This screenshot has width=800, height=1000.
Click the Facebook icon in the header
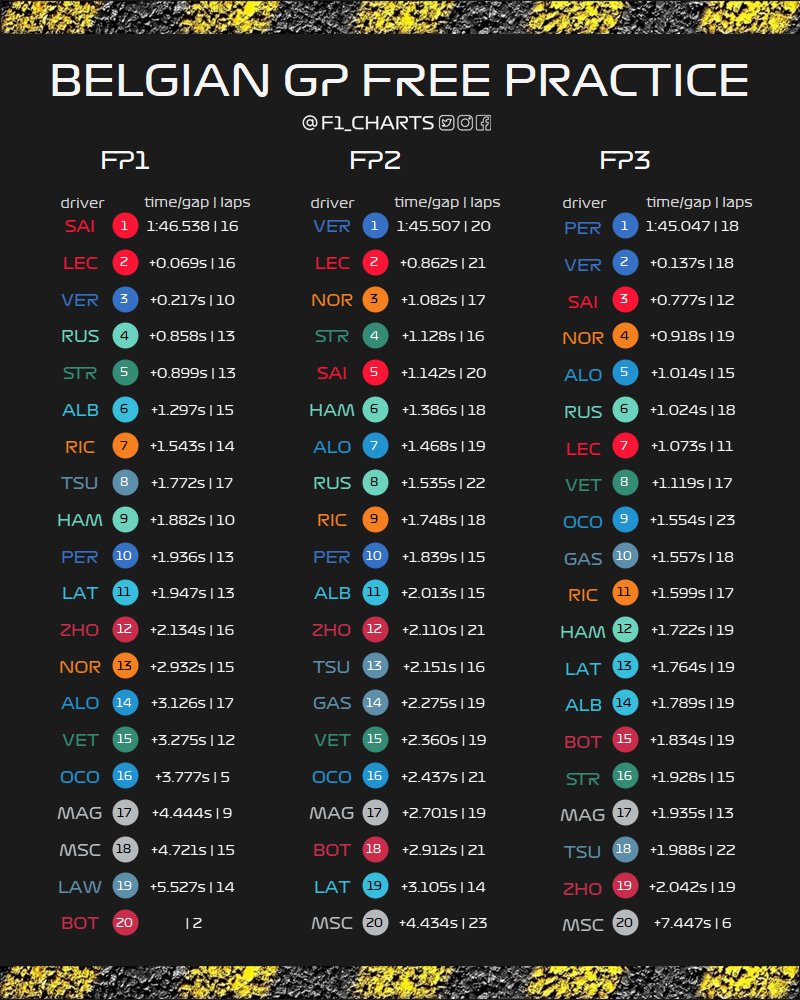[483, 123]
